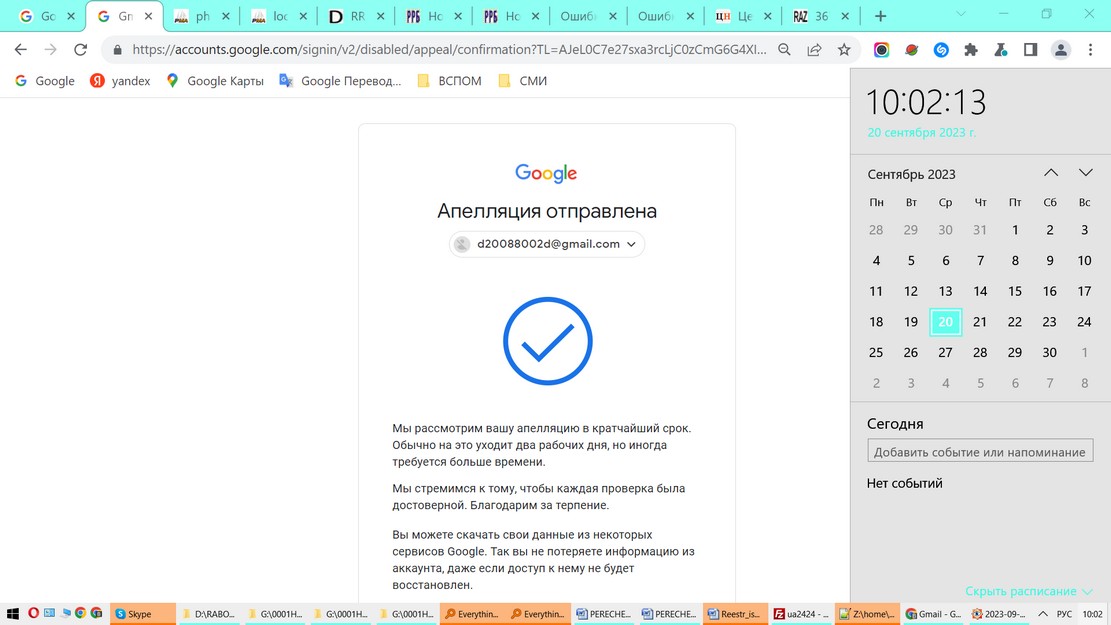Select September 1 in the calendar
Image resolution: width=1111 pixels, height=625 pixels.
[x=1015, y=230]
